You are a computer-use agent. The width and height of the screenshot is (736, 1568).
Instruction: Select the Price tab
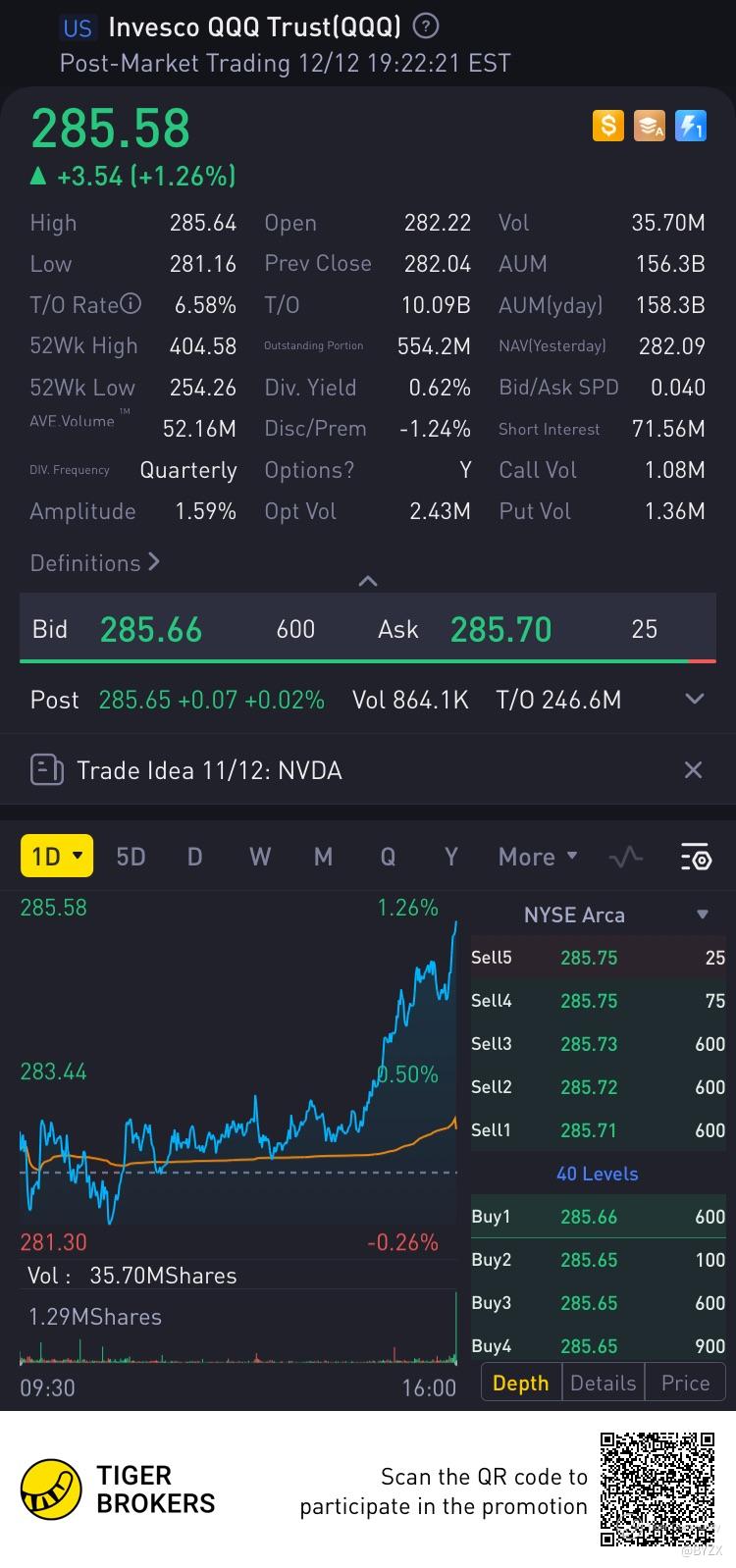[685, 1383]
